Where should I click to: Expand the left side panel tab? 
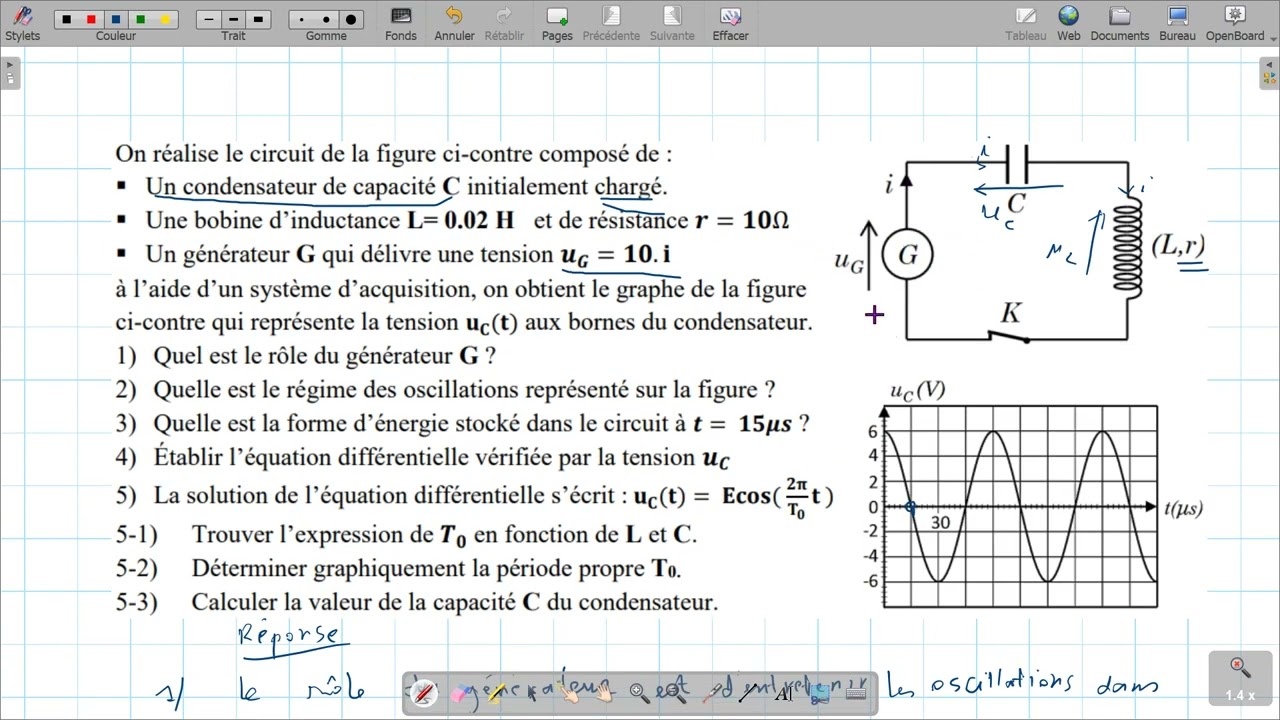point(10,72)
